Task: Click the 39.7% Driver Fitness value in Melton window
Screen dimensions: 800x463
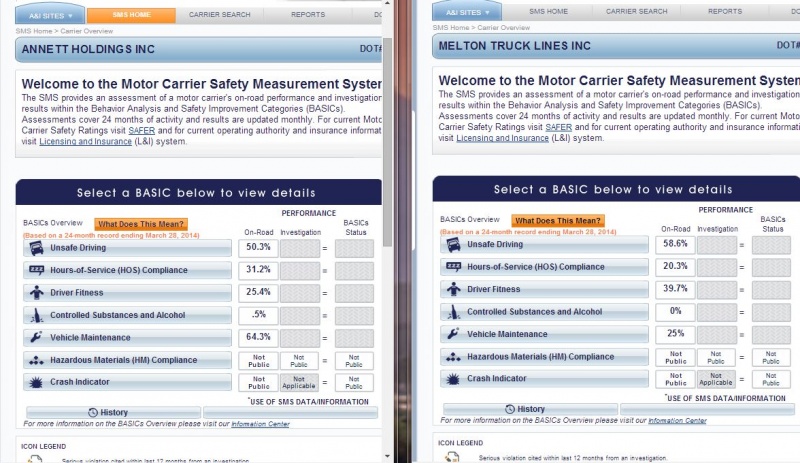Action: coord(675,289)
